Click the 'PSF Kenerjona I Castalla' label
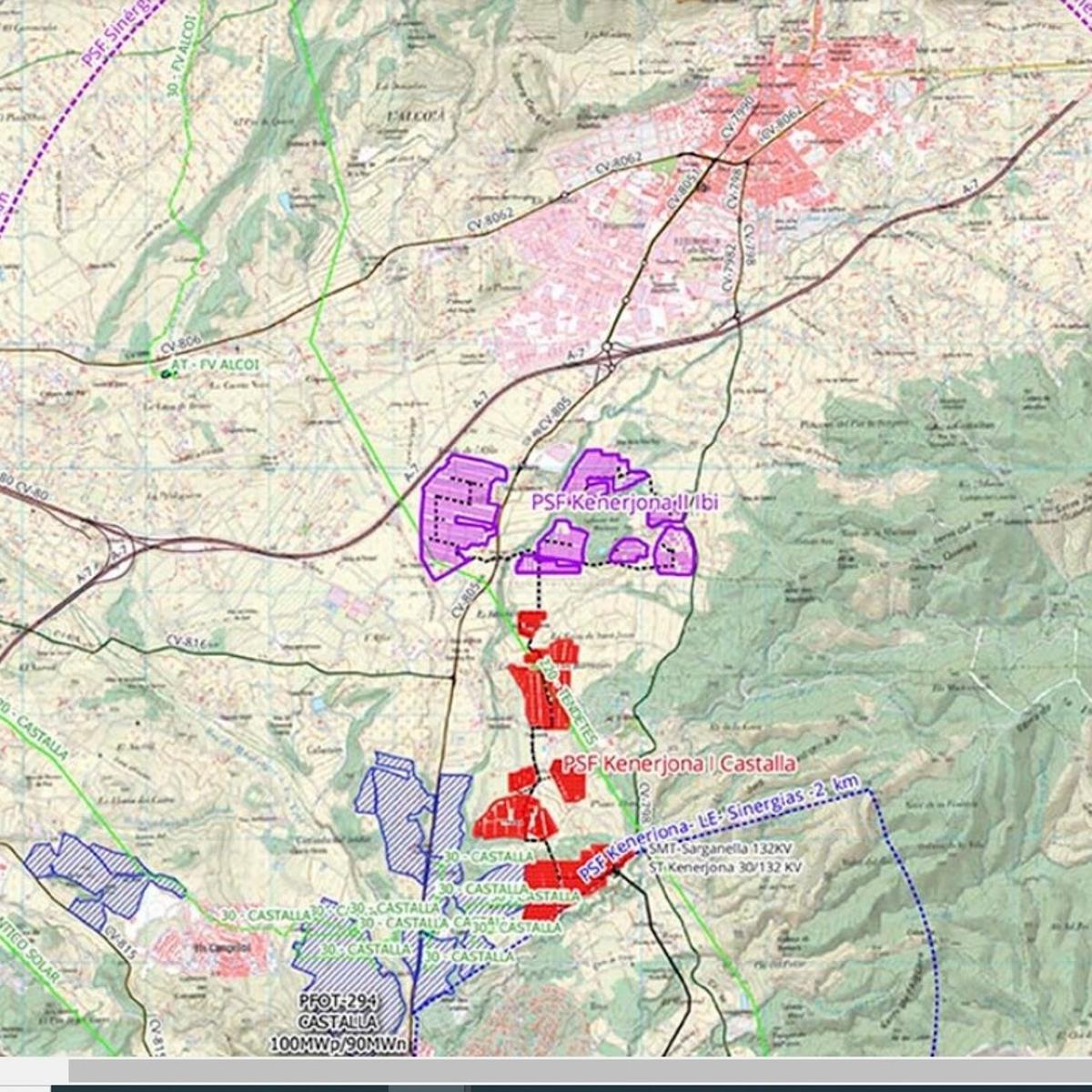 (679, 763)
